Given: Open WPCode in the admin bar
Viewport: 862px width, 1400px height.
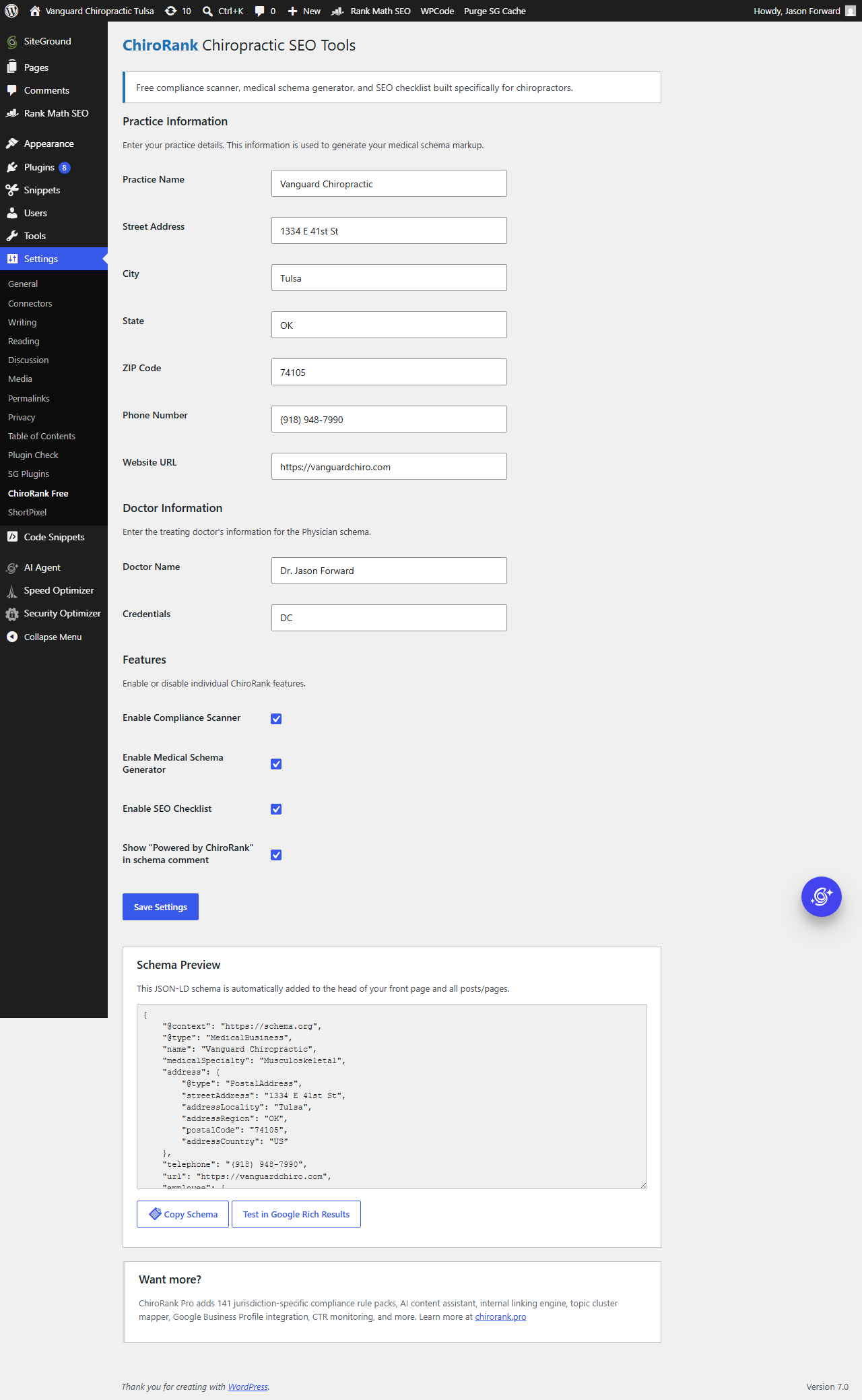Looking at the screenshot, I should pos(437,11).
